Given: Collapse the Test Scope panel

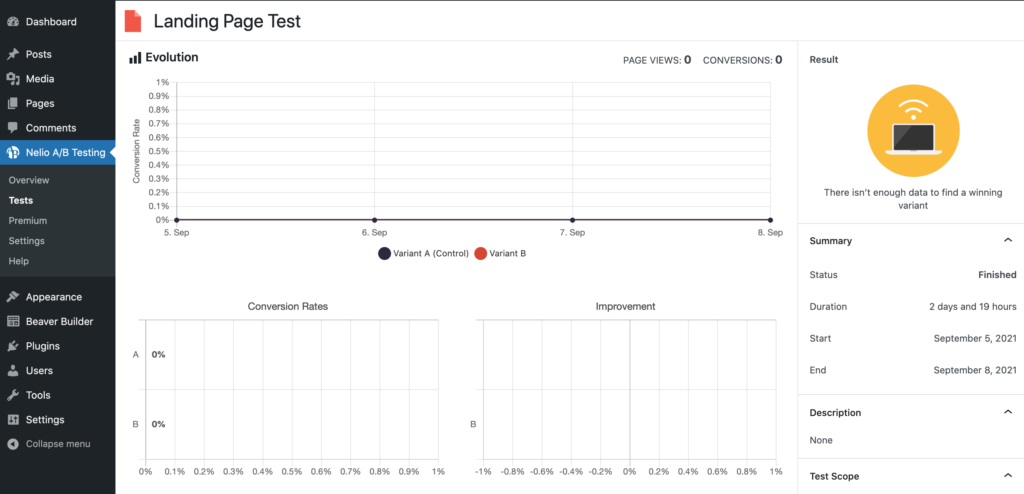Looking at the screenshot, I should click(x=1007, y=476).
